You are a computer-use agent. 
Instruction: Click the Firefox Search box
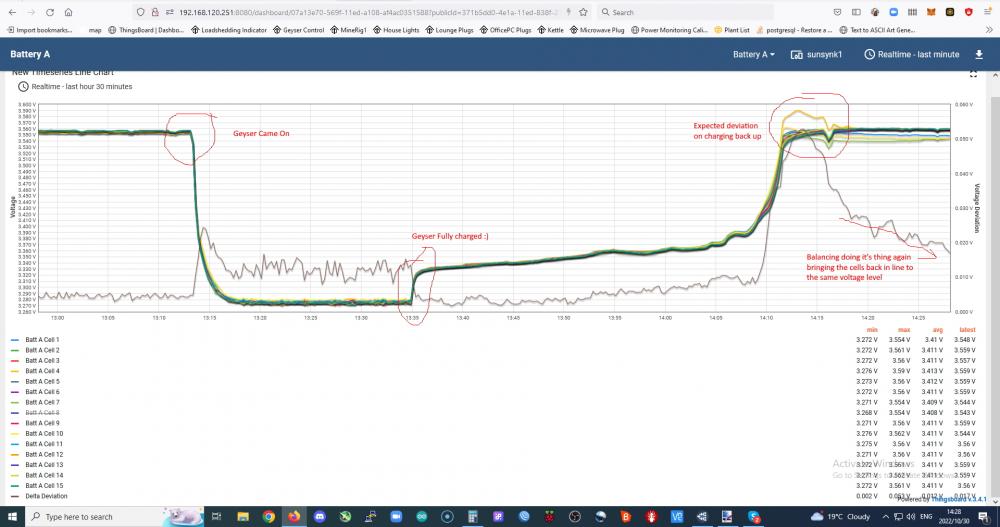click(685, 12)
